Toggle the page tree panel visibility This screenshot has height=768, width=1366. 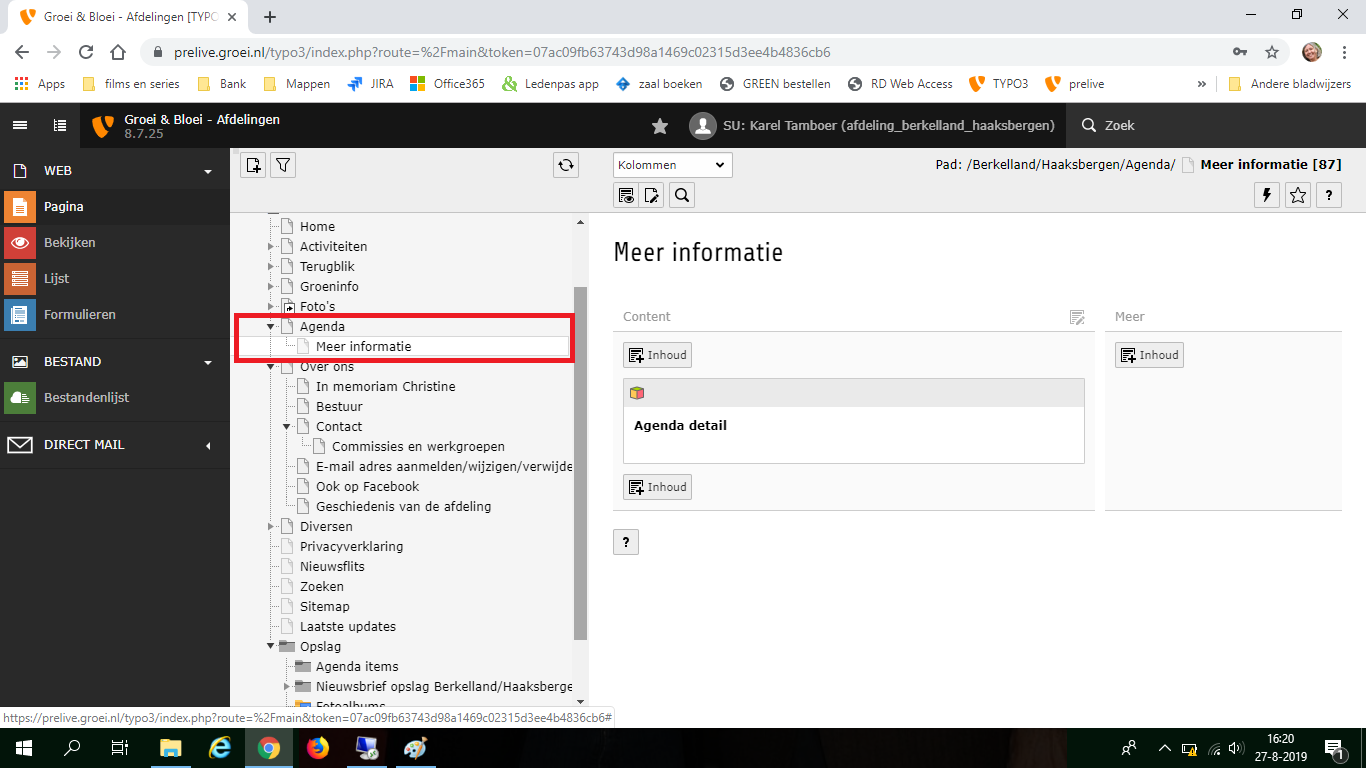(x=60, y=126)
